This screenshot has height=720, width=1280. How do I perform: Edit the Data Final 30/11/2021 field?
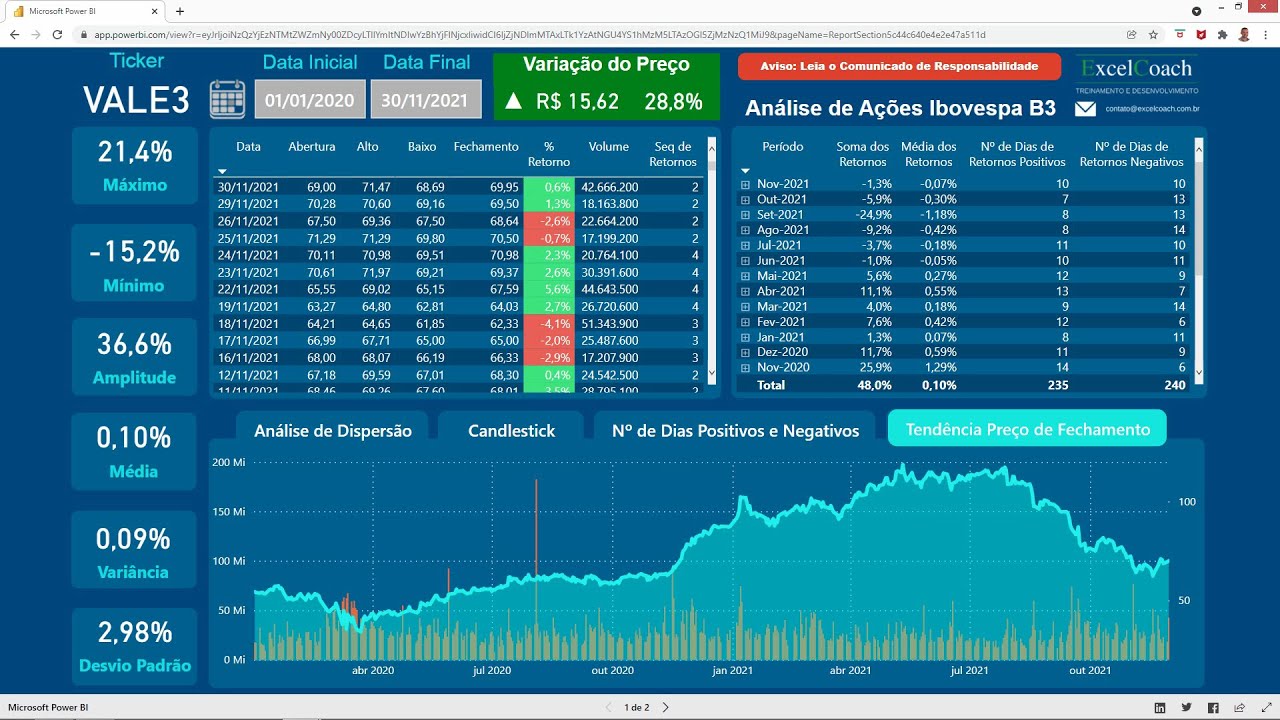pos(426,100)
